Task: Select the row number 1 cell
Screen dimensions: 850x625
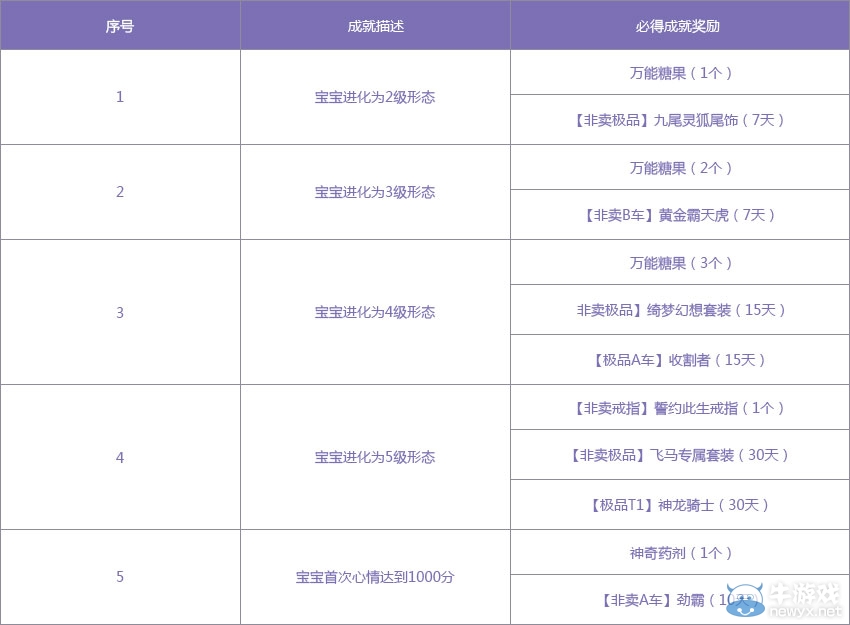Action: (120, 97)
